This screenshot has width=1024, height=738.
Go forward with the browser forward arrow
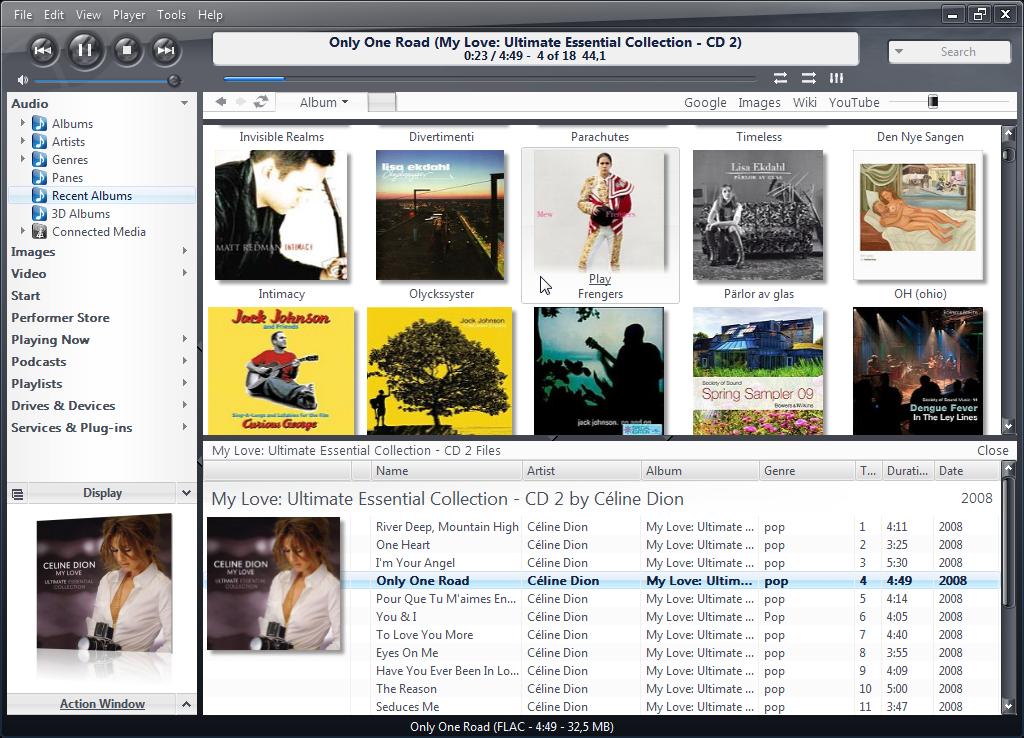point(241,102)
